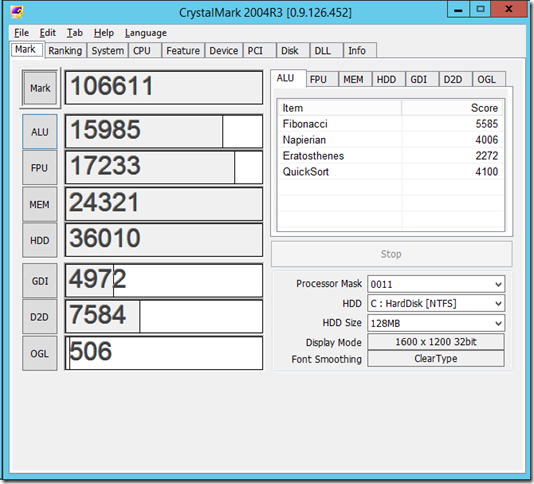Run the OGL benchmark button
This screenshot has height=484, width=534.
coord(40,354)
